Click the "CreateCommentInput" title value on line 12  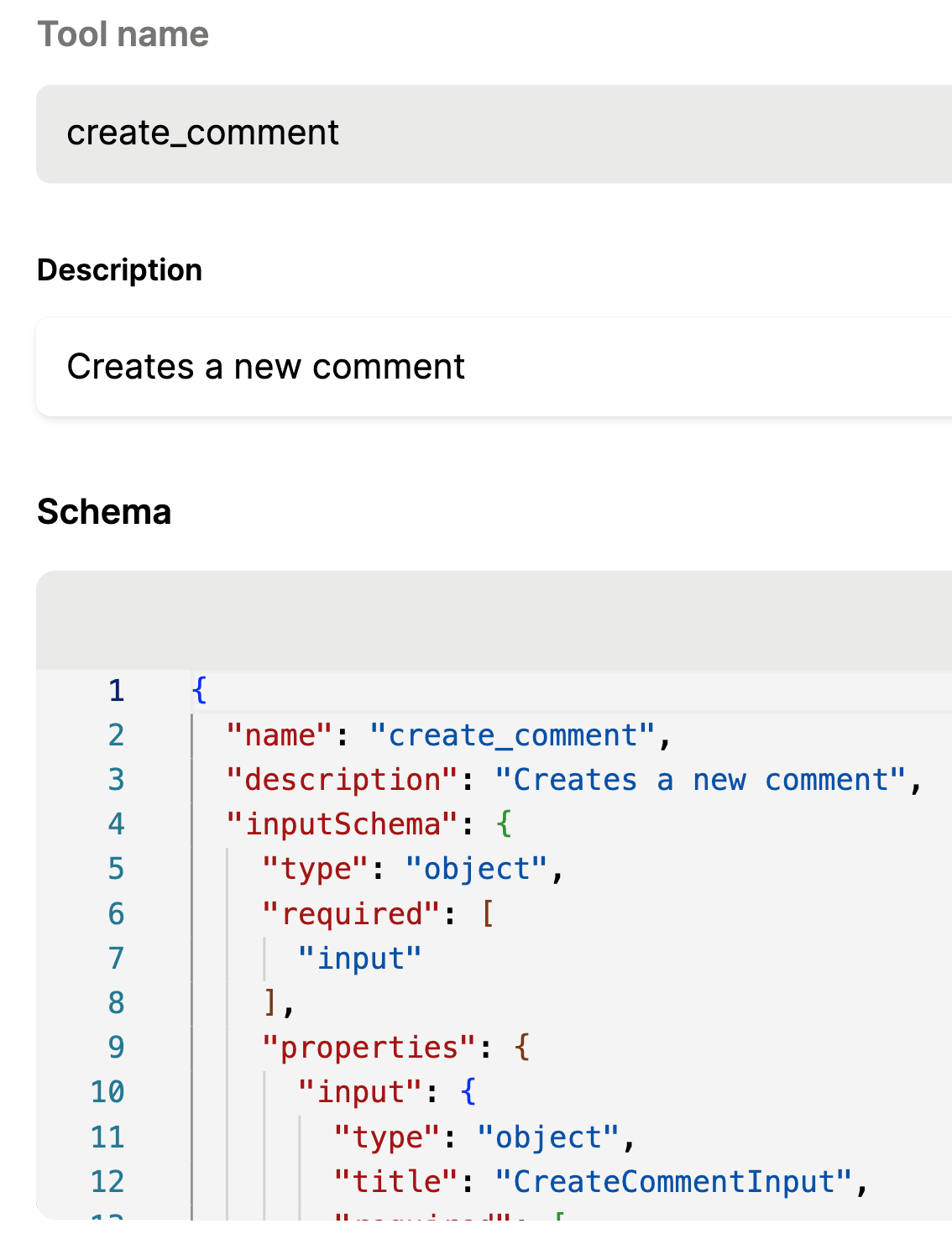tap(673, 1181)
